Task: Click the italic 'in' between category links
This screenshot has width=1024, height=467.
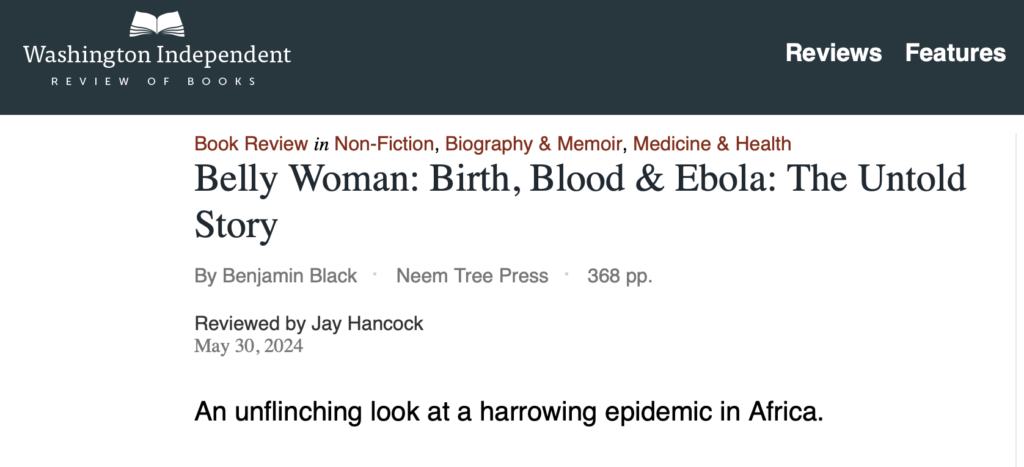Action: pyautogui.click(x=321, y=144)
